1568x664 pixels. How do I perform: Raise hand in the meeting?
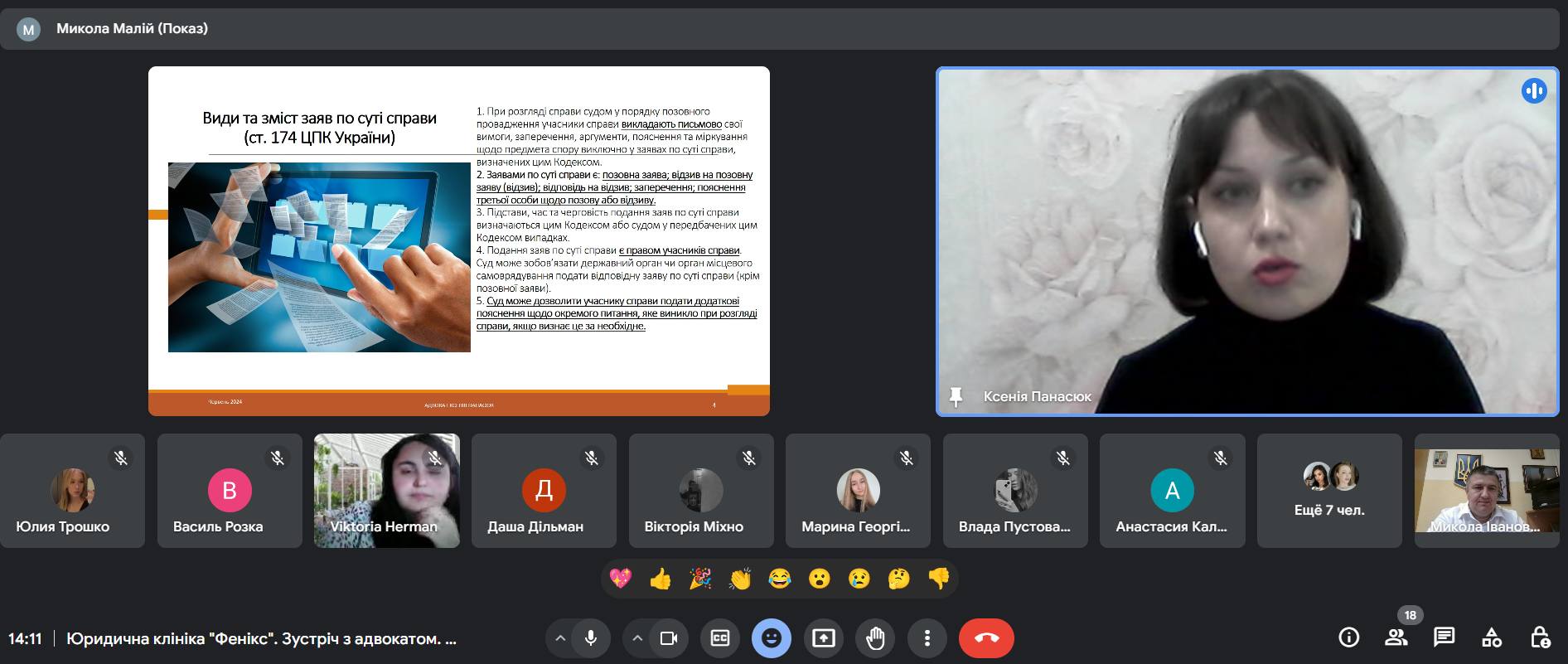[875, 638]
